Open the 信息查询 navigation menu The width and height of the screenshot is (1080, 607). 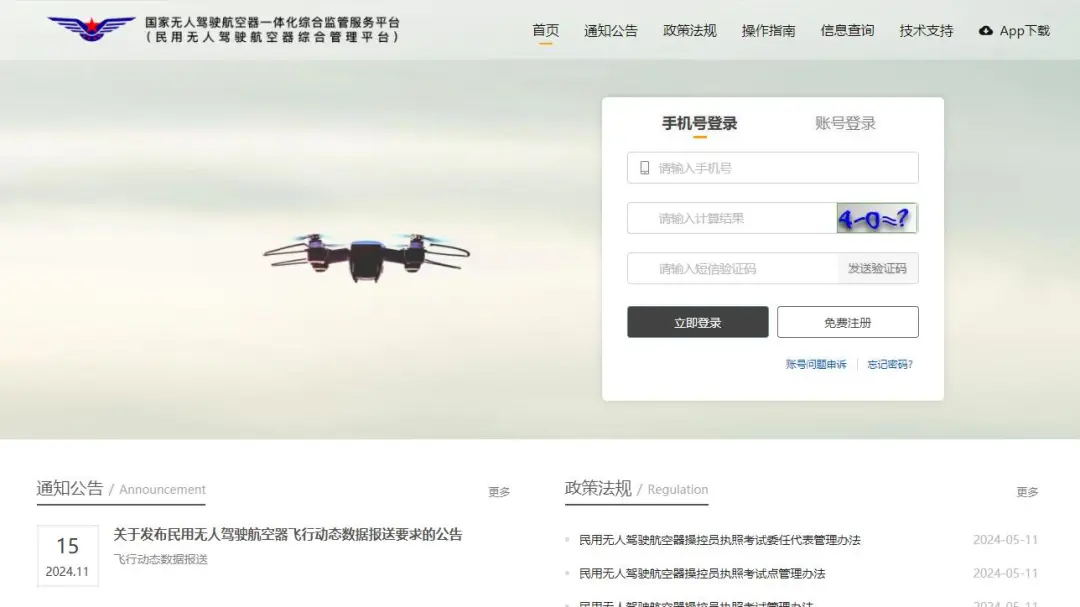pos(847,30)
